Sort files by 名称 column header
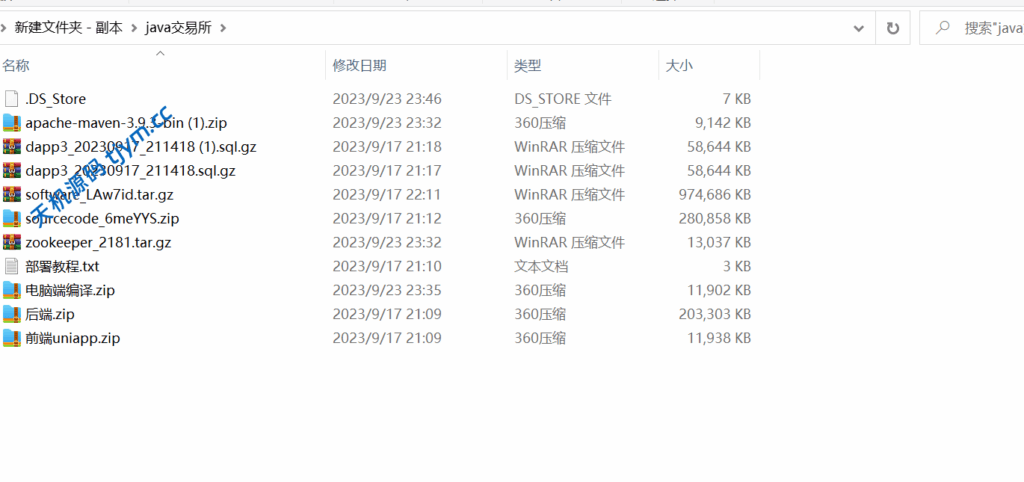 point(16,66)
